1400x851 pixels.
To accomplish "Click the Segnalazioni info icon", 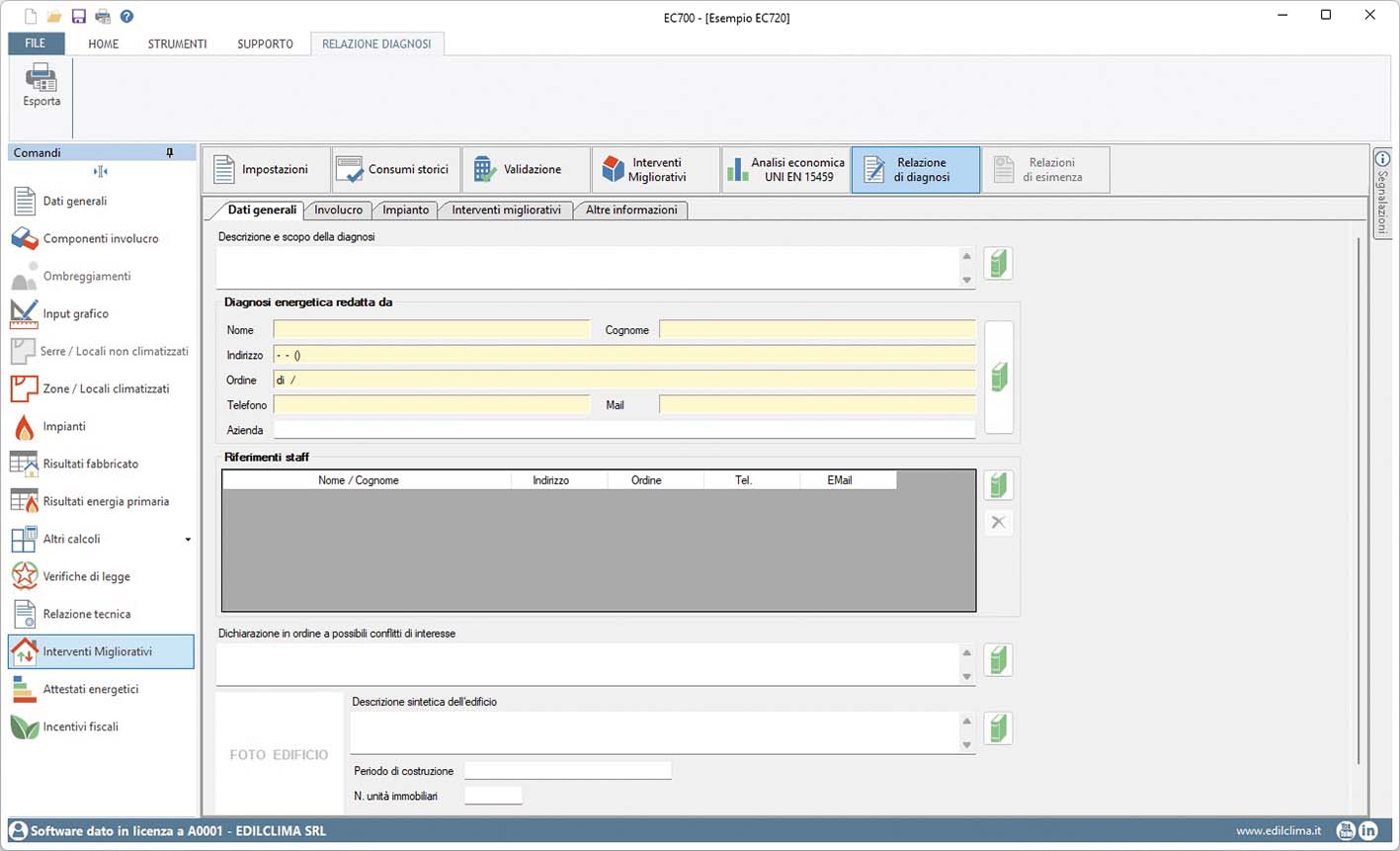I will (1382, 160).
